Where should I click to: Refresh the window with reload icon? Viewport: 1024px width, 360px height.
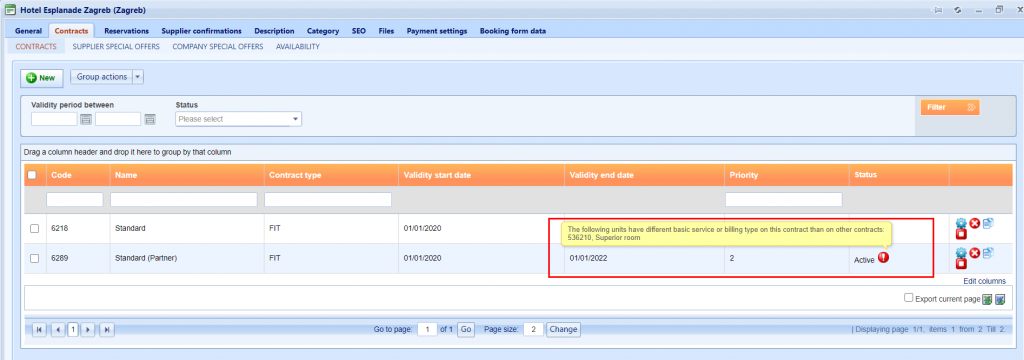(957, 10)
